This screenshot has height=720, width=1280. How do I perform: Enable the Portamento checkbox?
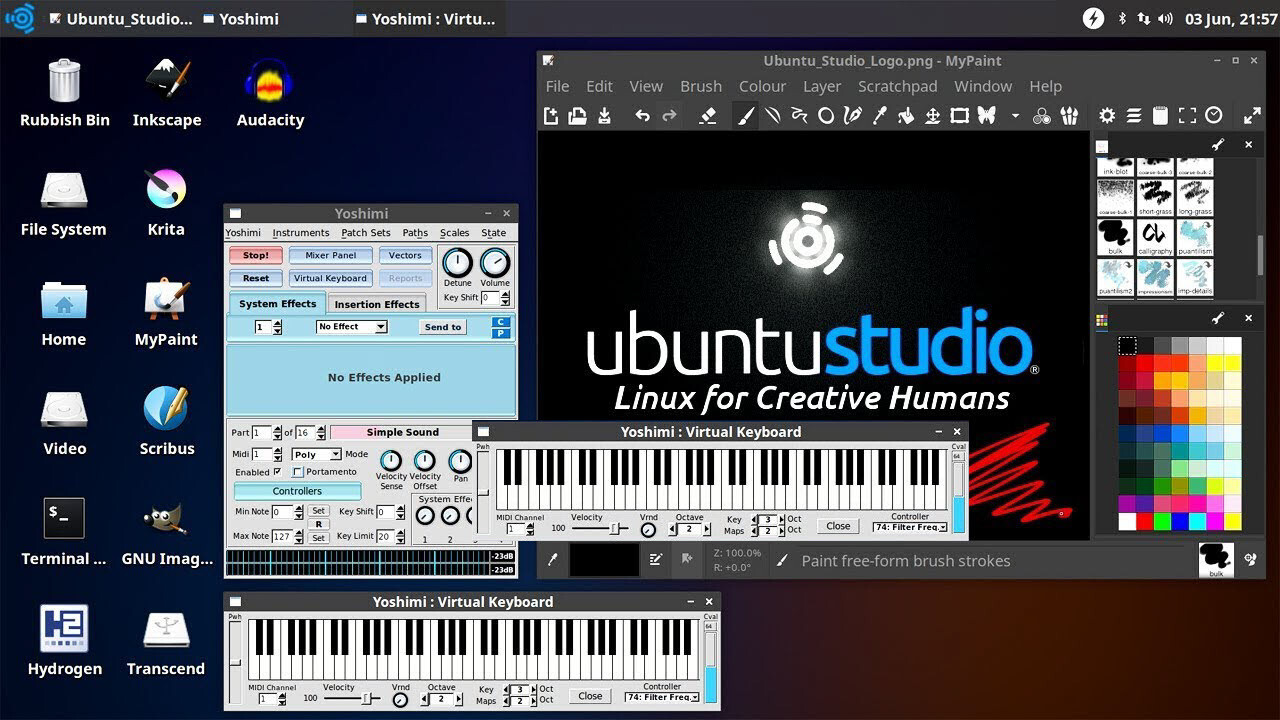pos(298,472)
